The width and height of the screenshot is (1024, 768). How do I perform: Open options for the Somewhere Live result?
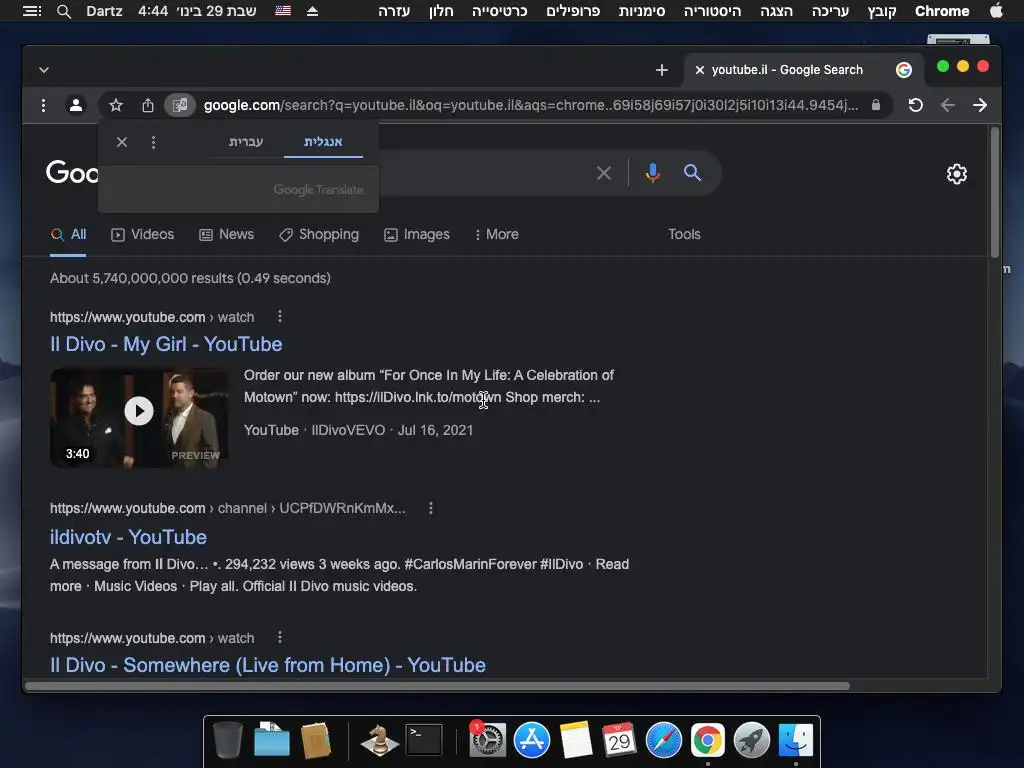tap(280, 637)
